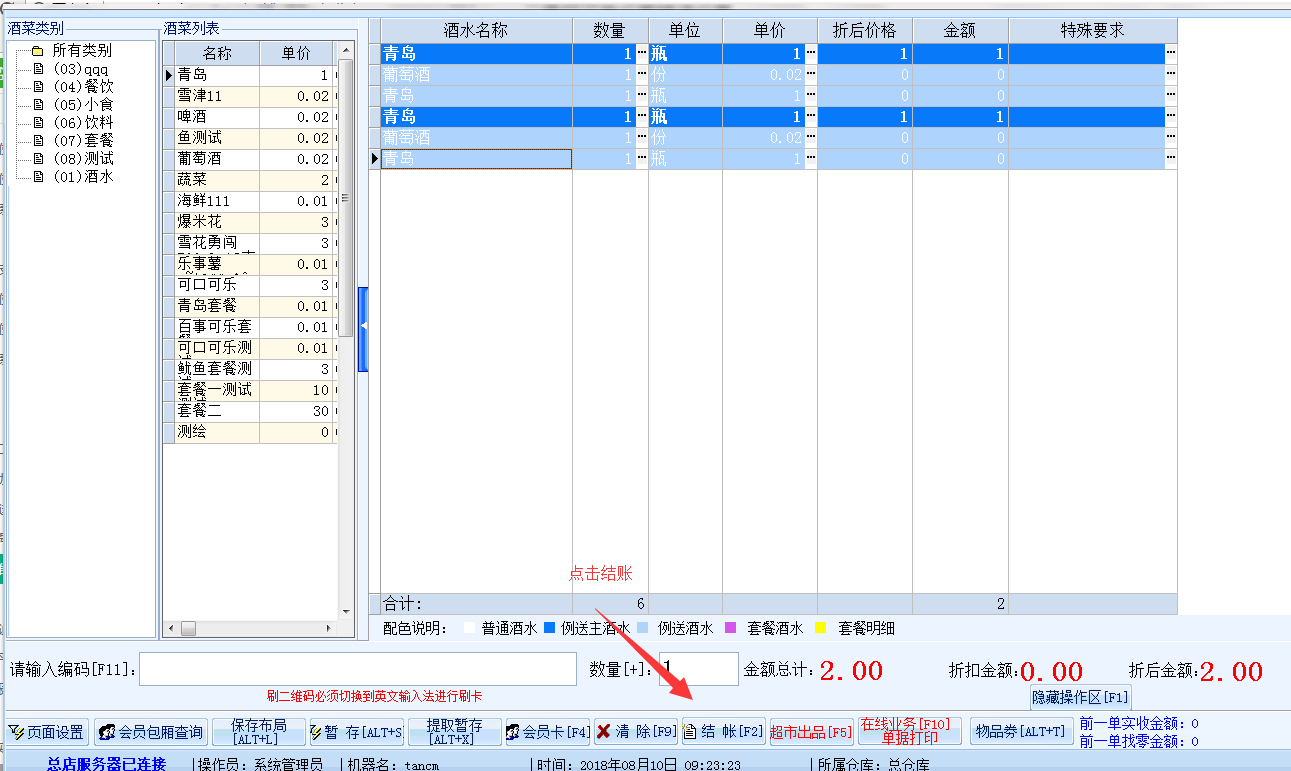
Task: Click the 名称 header in the dish list
Action: click(x=217, y=53)
